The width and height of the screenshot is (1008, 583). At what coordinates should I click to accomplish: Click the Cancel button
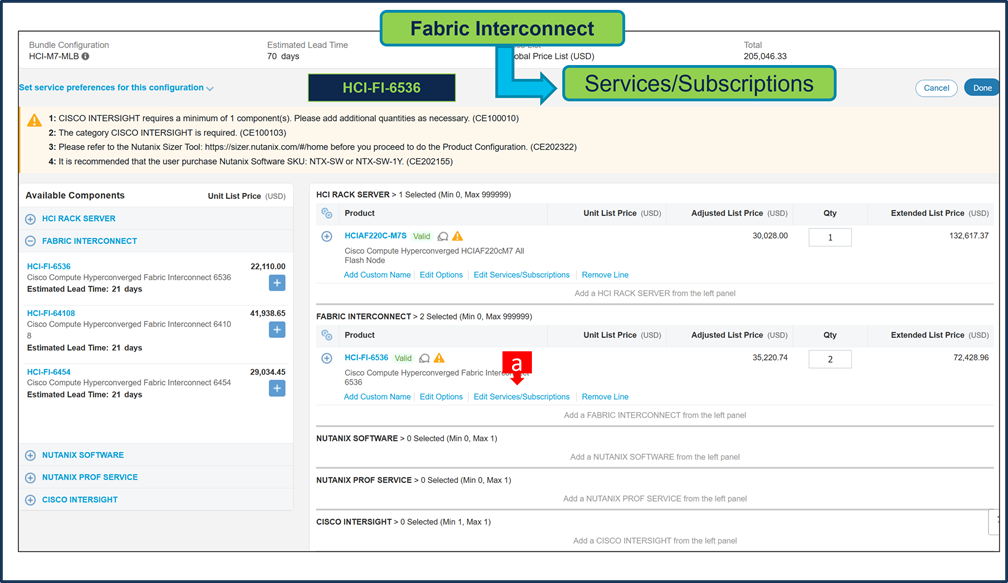point(936,88)
